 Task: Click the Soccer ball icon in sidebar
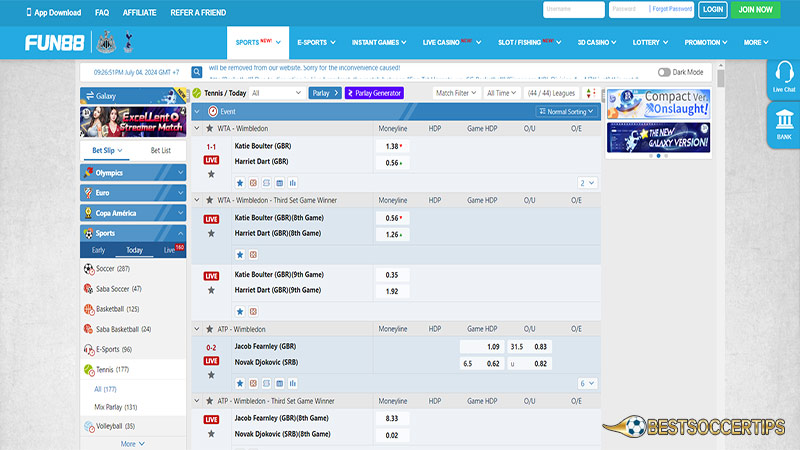[x=89, y=269]
